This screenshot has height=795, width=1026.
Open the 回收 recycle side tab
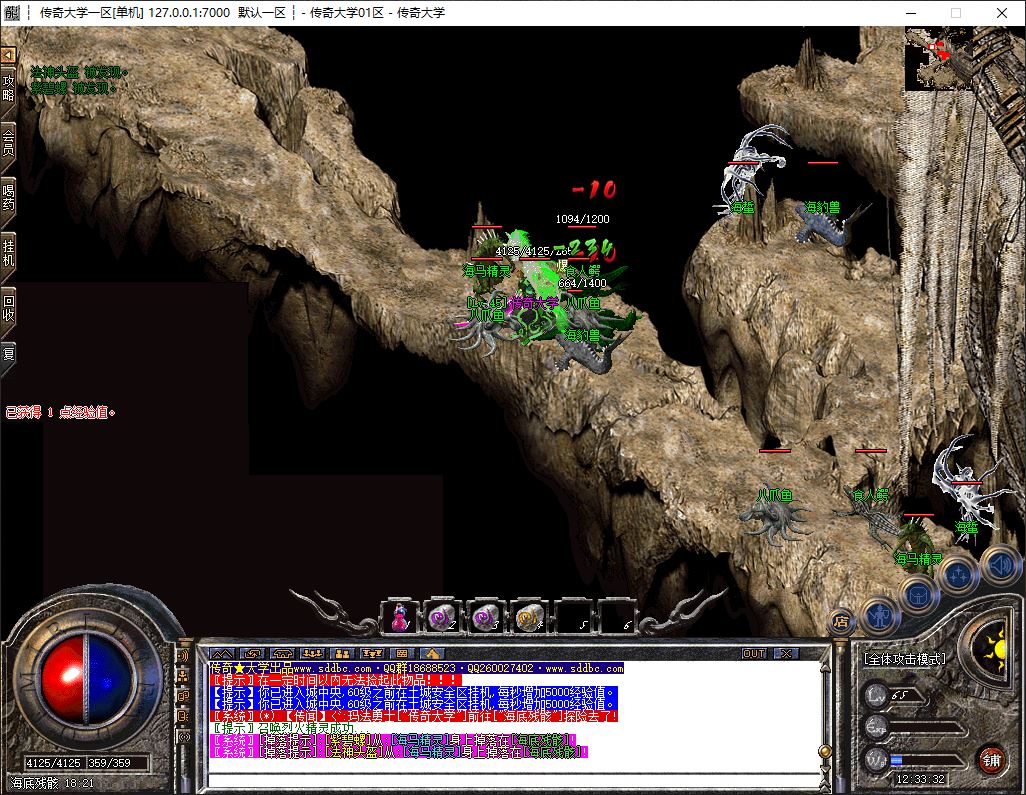pyautogui.click(x=8, y=308)
